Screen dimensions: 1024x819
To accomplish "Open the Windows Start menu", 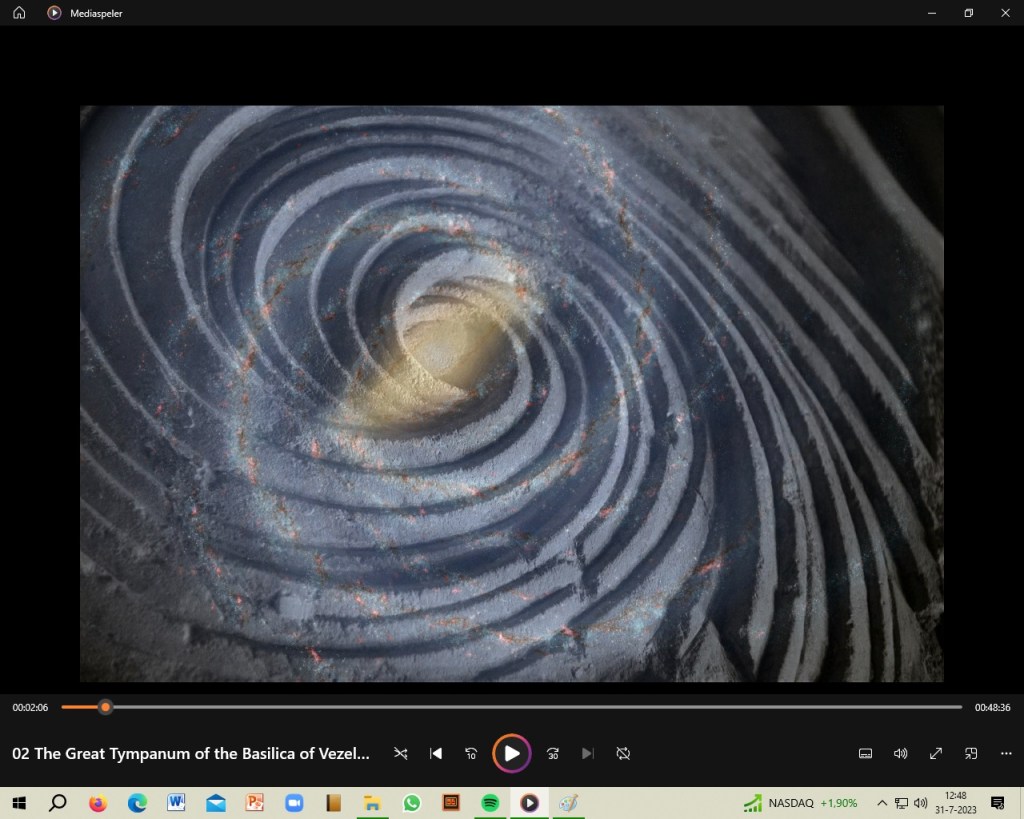I will pyautogui.click(x=19, y=803).
